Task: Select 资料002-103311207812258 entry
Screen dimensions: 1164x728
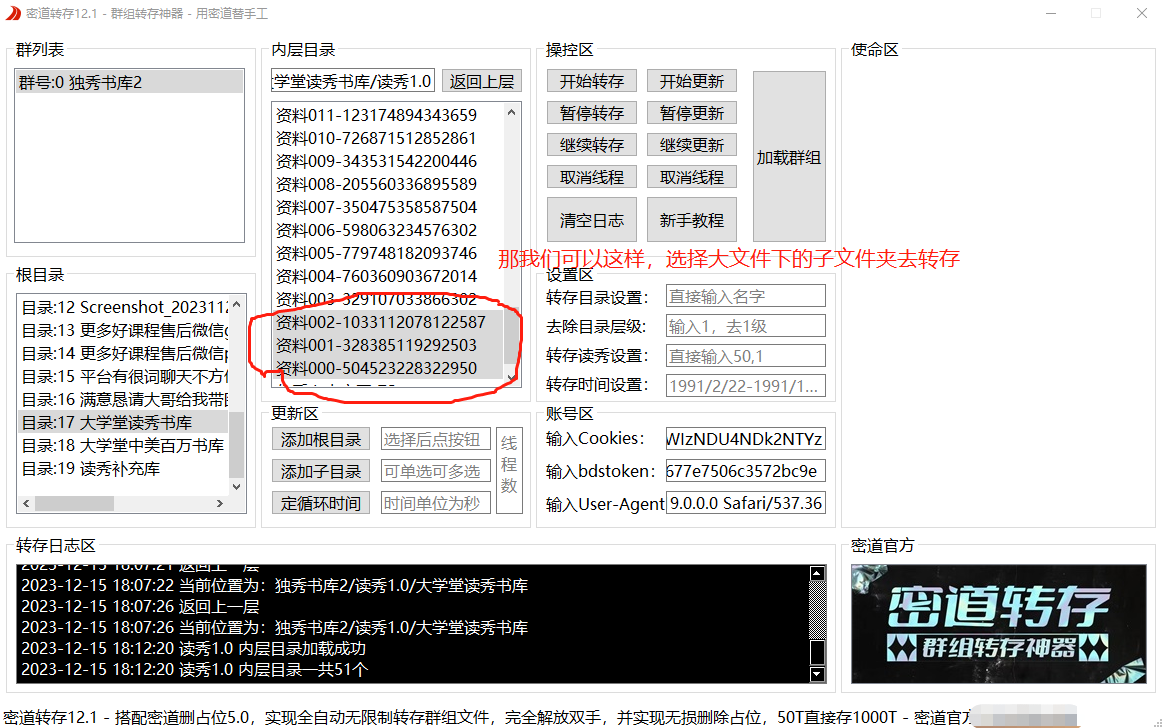Action: coord(389,322)
